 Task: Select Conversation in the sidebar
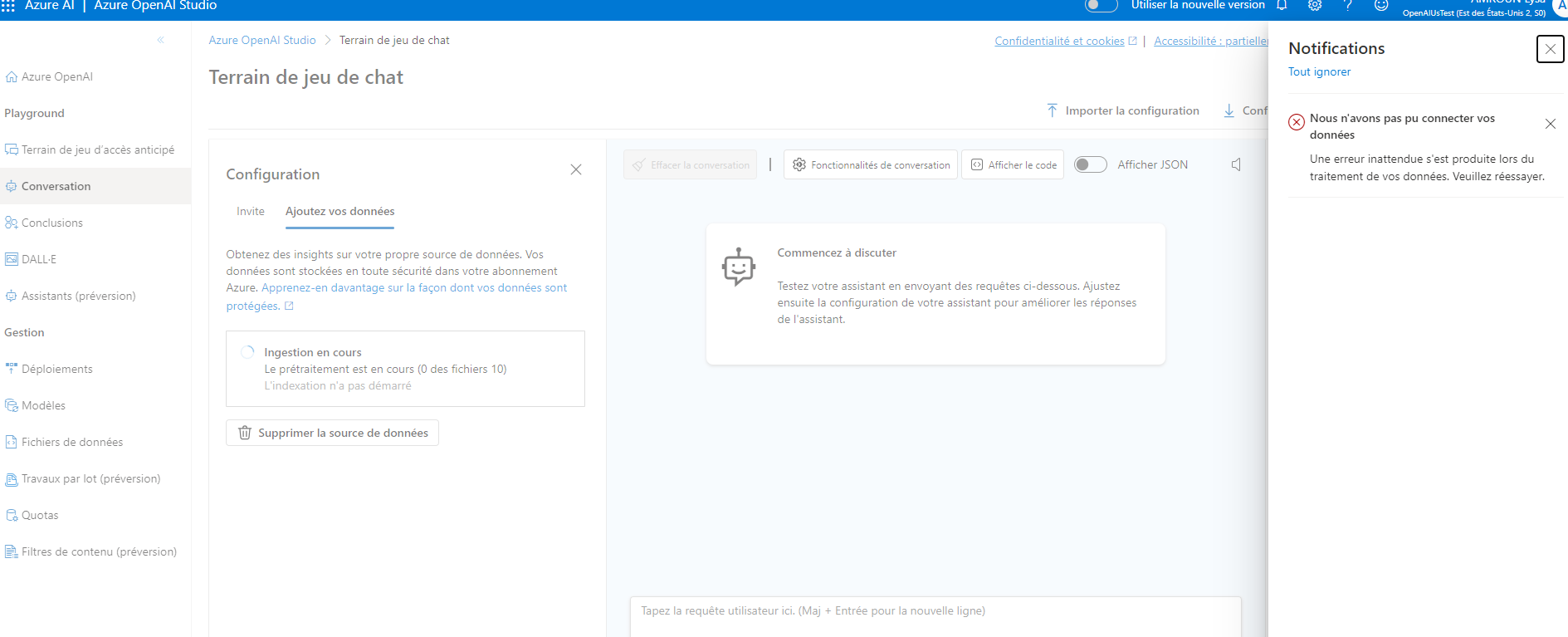(x=95, y=186)
